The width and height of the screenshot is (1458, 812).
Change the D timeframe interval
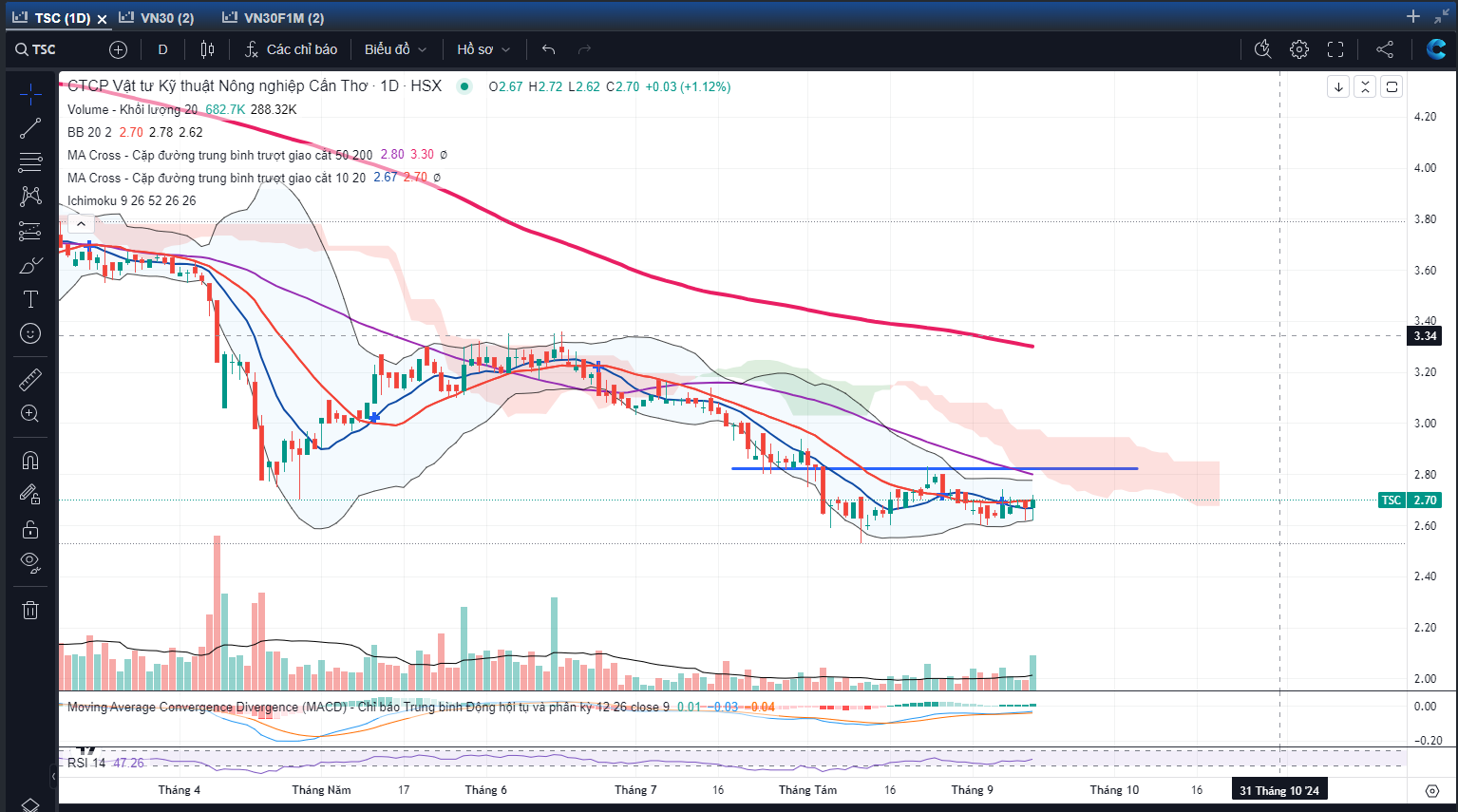pos(162,49)
